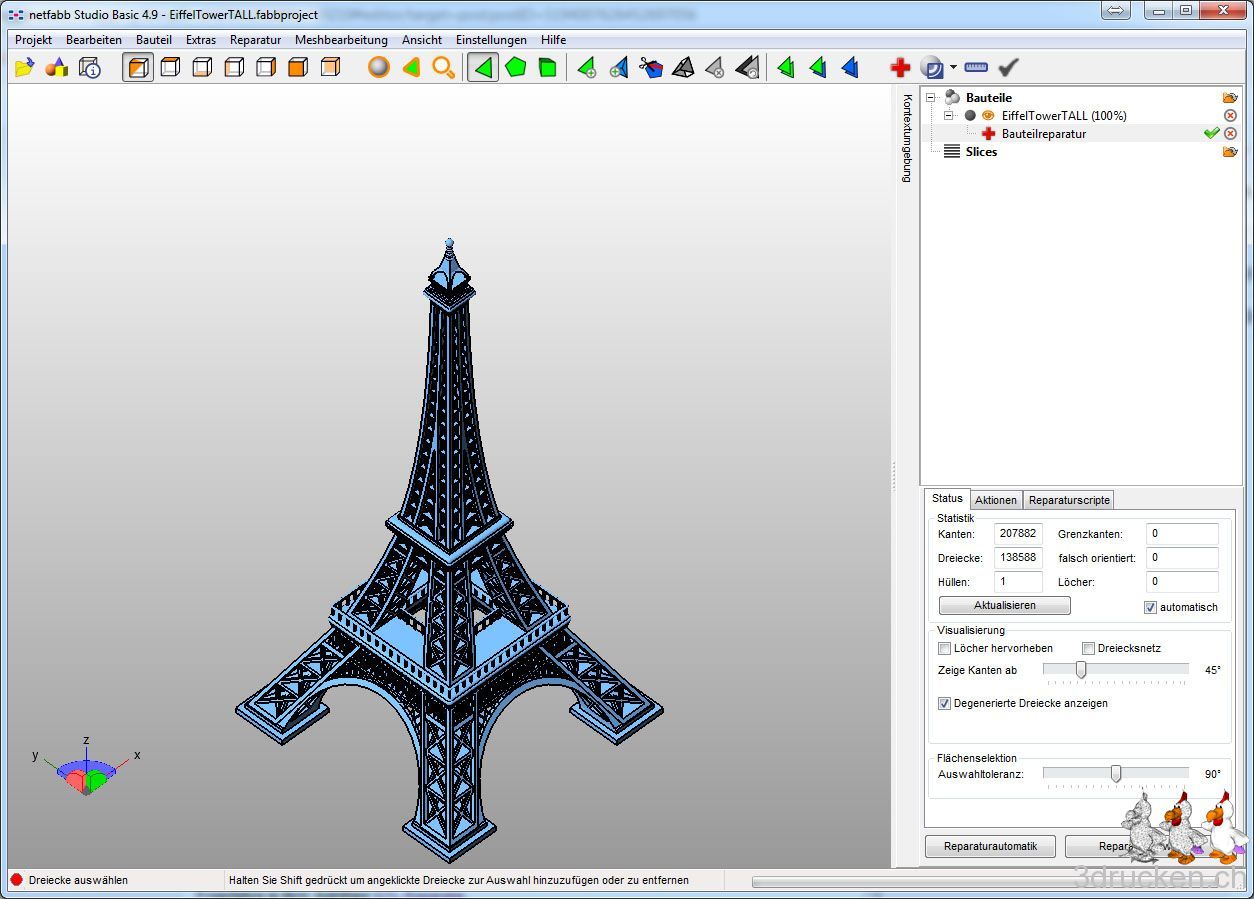This screenshot has width=1254, height=899.
Task: Enable the Löcher hervorheben checkbox
Action: (x=945, y=648)
